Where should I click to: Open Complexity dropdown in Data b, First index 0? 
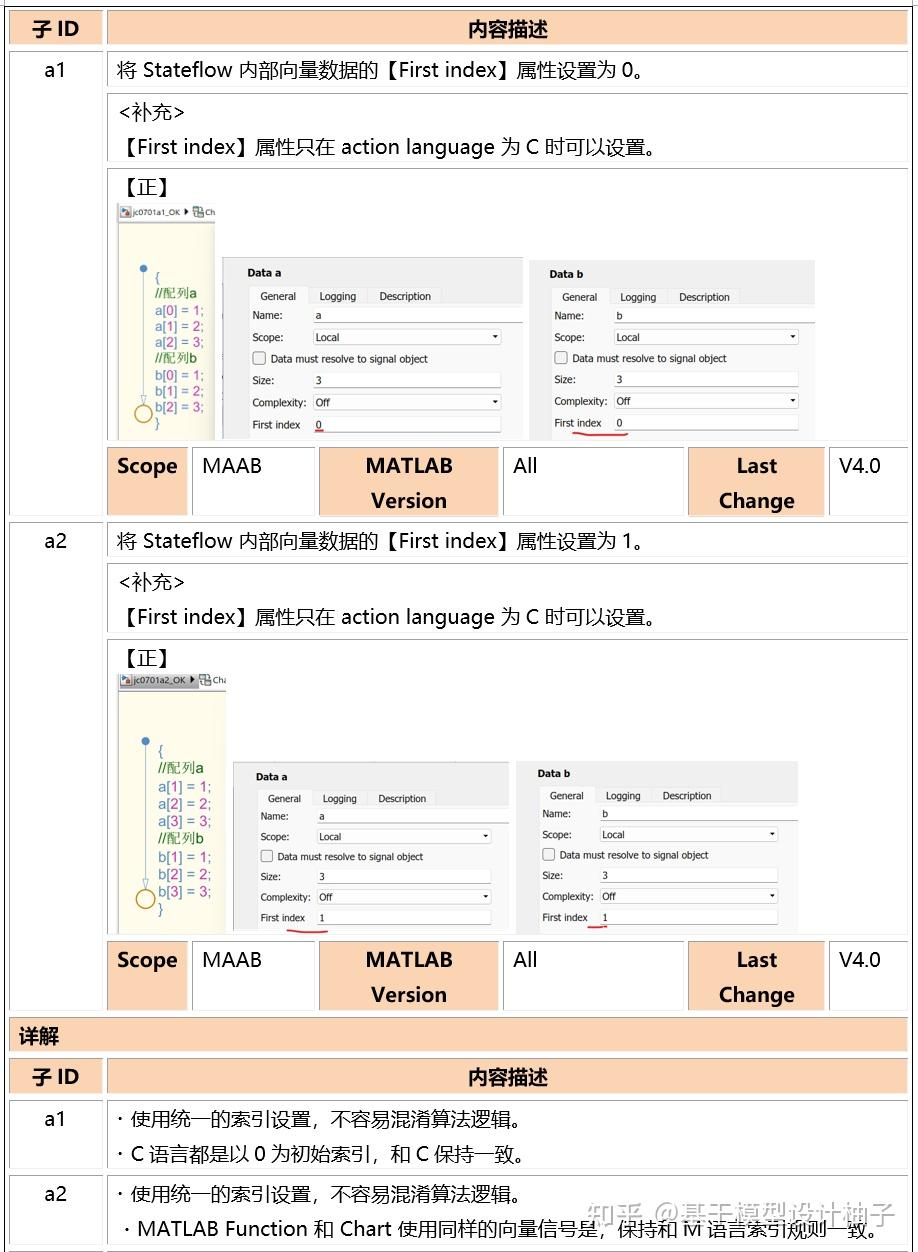click(706, 401)
